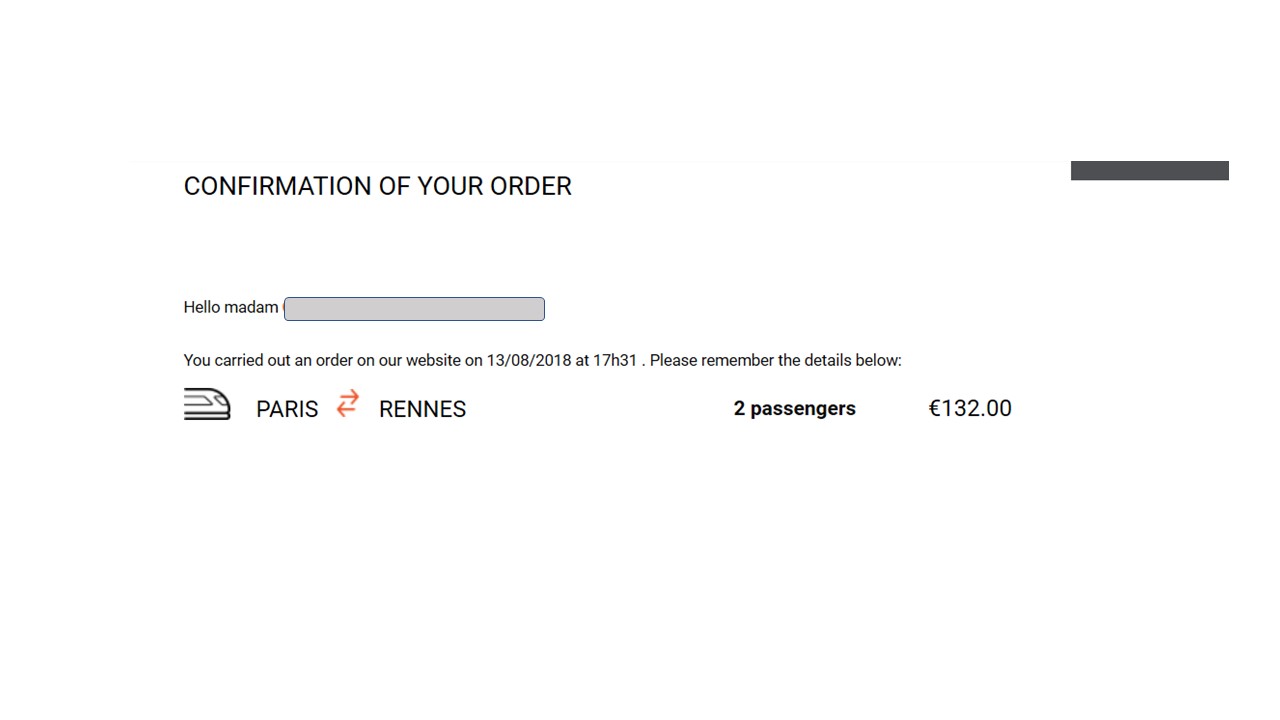Viewport: 1280px width, 720px height.
Task: Click the Hello madam greeting text
Action: (231, 307)
